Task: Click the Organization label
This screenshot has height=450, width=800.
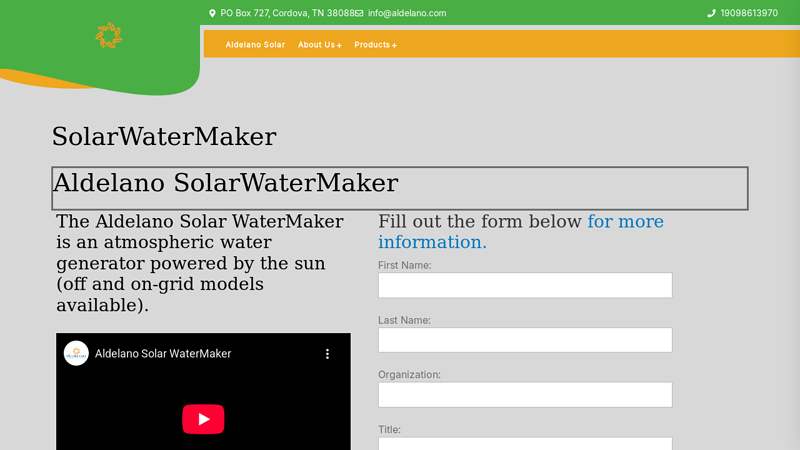Action: [x=409, y=374]
